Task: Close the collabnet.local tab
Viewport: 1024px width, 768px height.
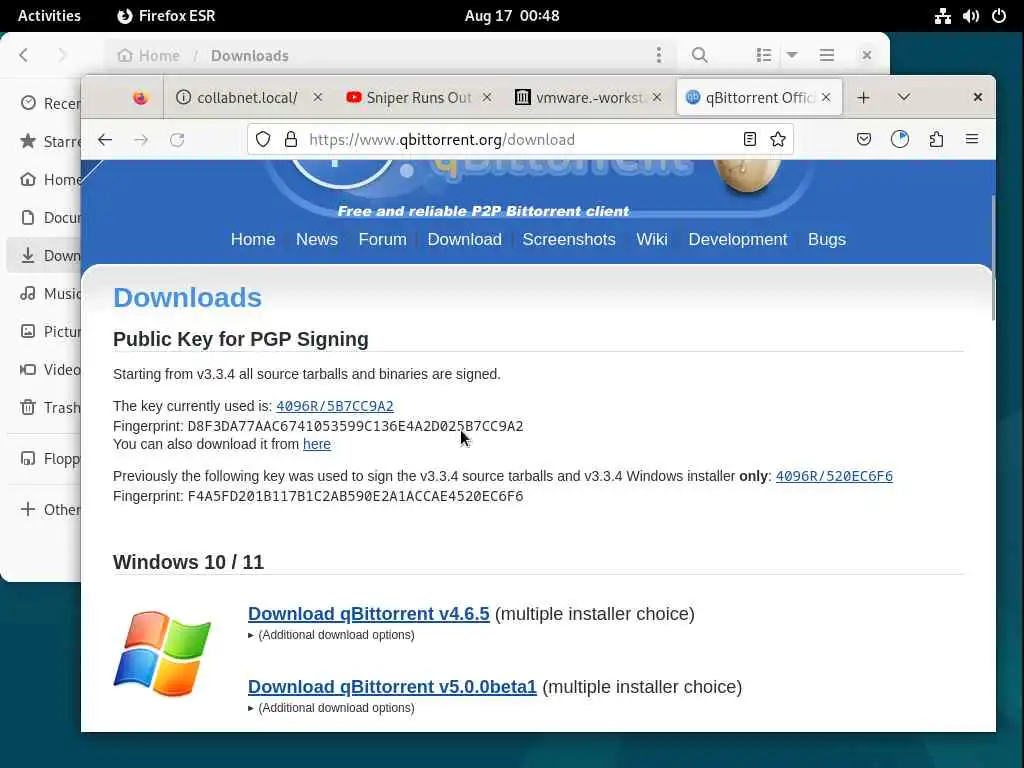Action: click(x=317, y=97)
